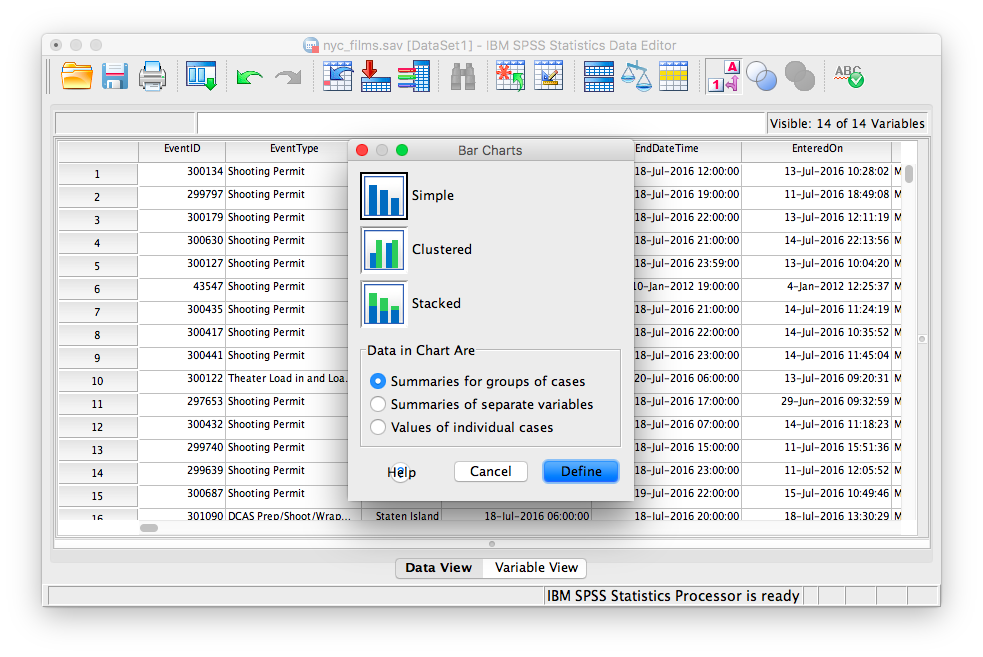This screenshot has width=983, height=657.
Task: Open Variables info toolbar icon
Action: click(x=414, y=76)
